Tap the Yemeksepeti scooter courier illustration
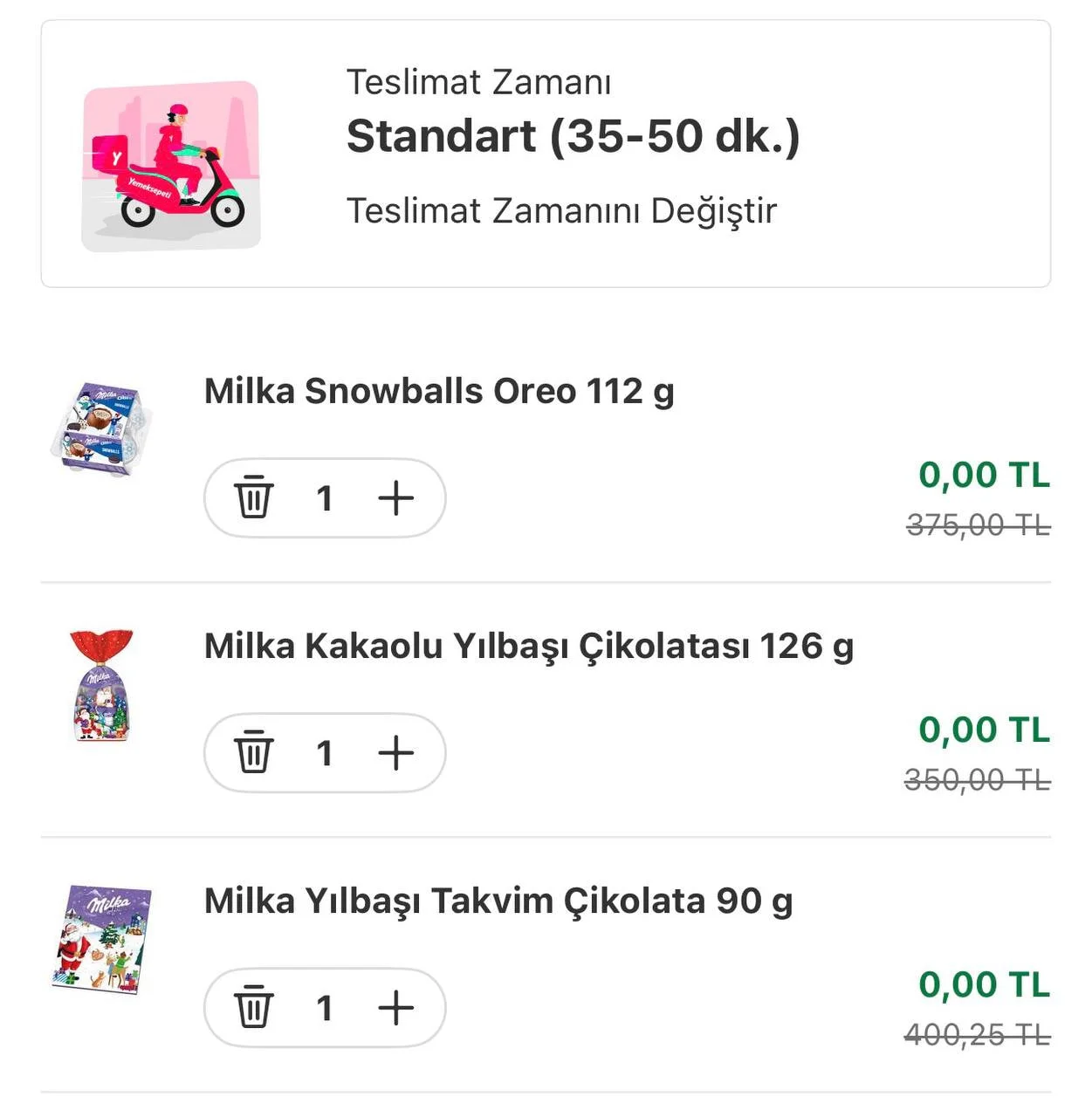This screenshot has width=1092, height=1117. pyautogui.click(x=171, y=167)
